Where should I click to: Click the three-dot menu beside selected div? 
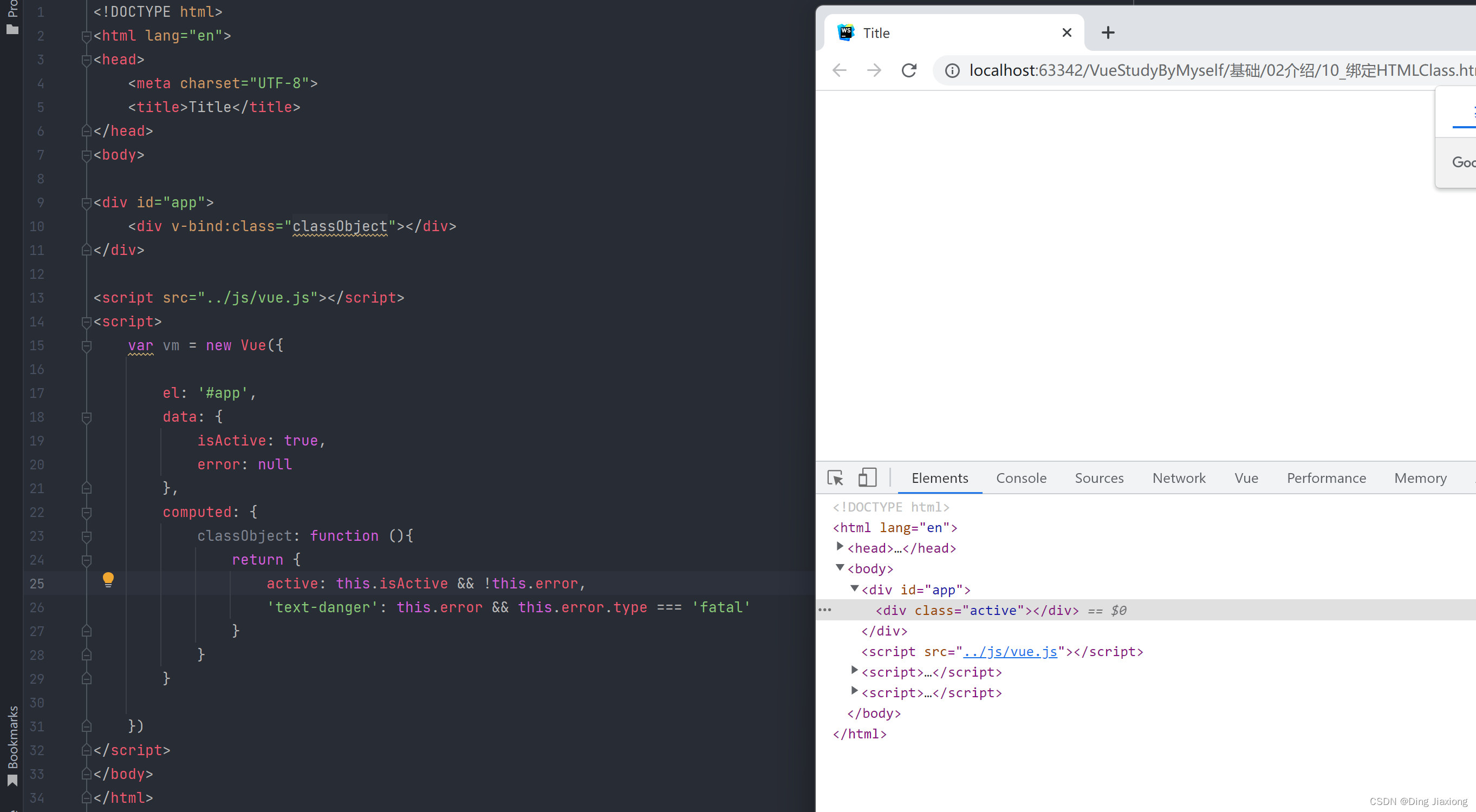pyautogui.click(x=824, y=610)
